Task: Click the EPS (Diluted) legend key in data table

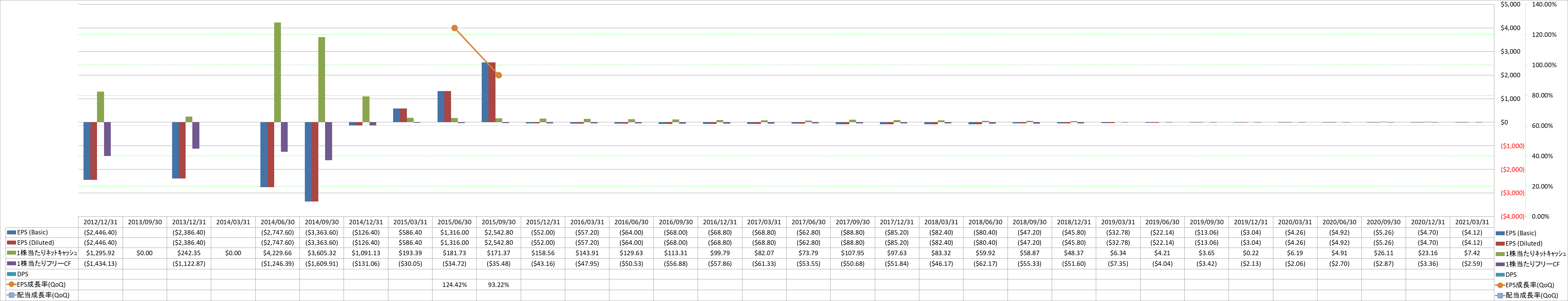Action: click(11, 243)
